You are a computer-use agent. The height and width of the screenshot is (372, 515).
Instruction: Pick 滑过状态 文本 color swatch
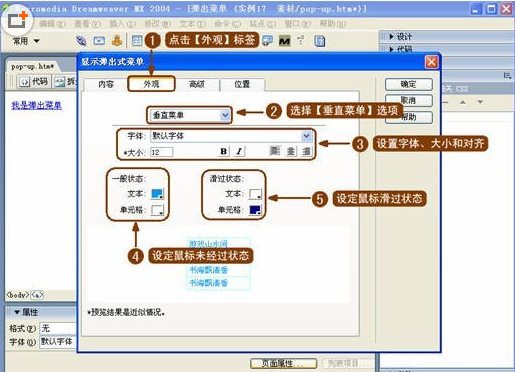[x=255, y=194]
